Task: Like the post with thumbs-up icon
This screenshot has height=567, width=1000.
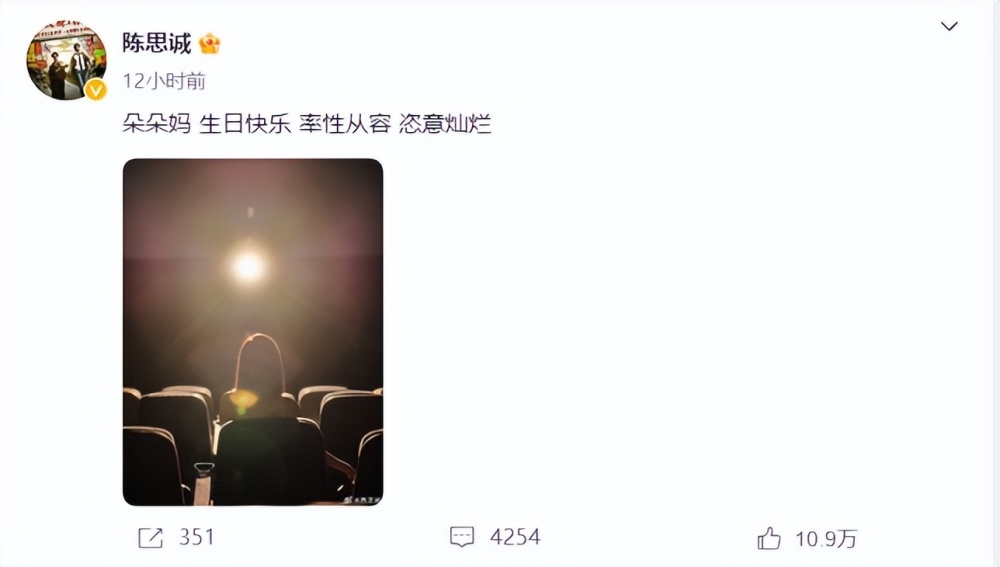Action: [x=768, y=538]
